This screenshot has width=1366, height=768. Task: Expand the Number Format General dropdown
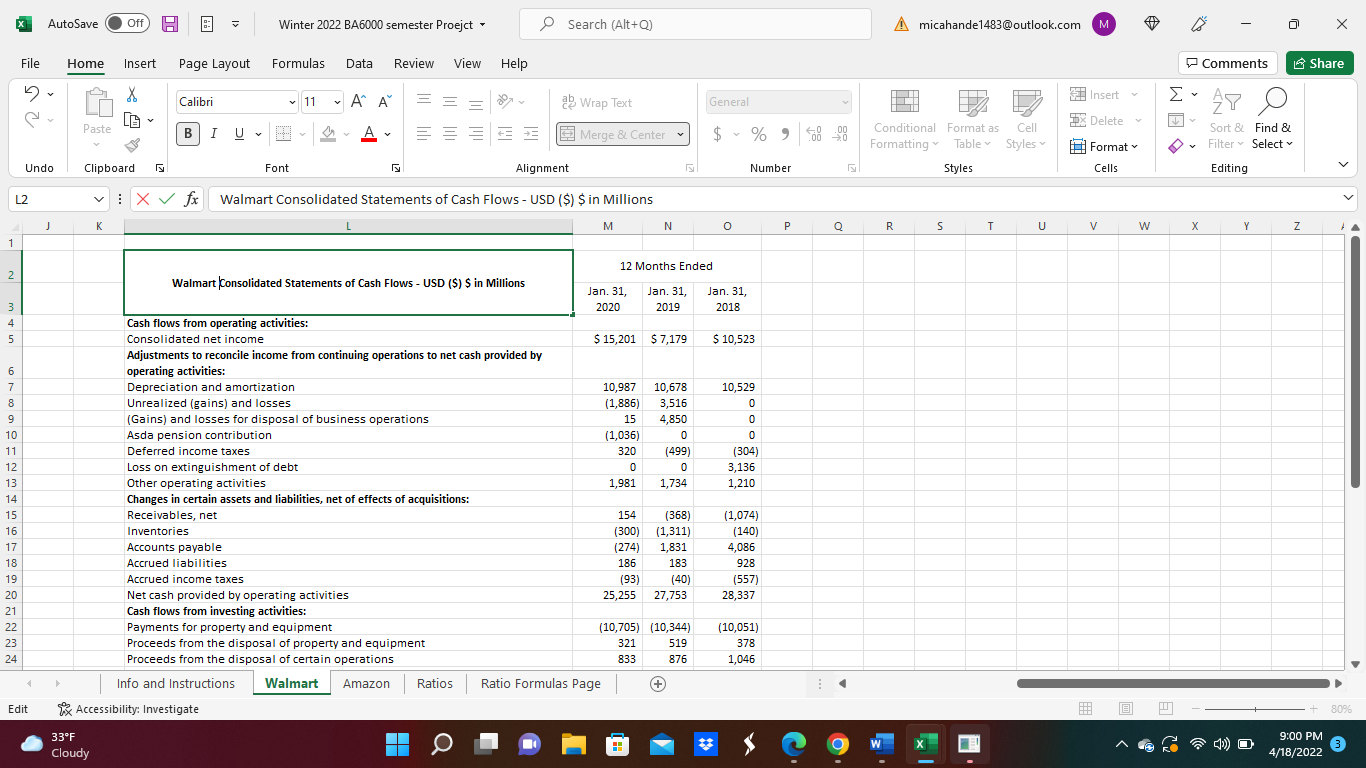coord(845,102)
